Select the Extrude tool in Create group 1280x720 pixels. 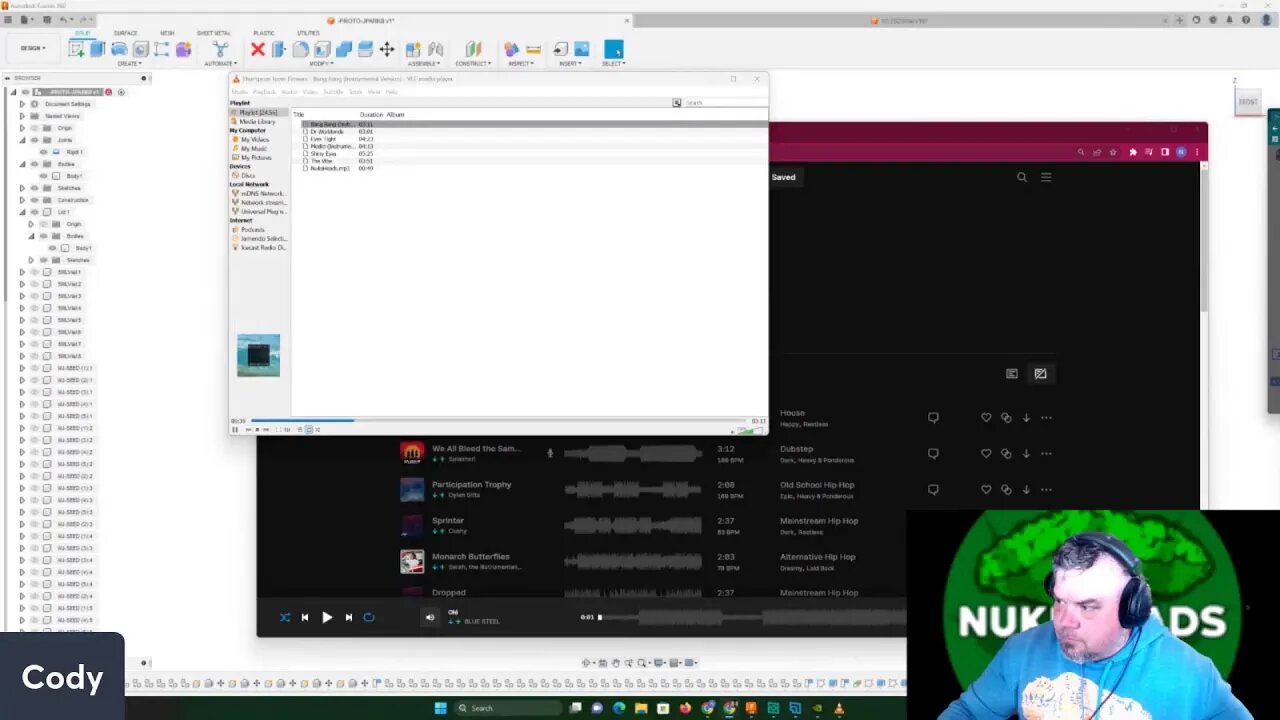(98, 49)
